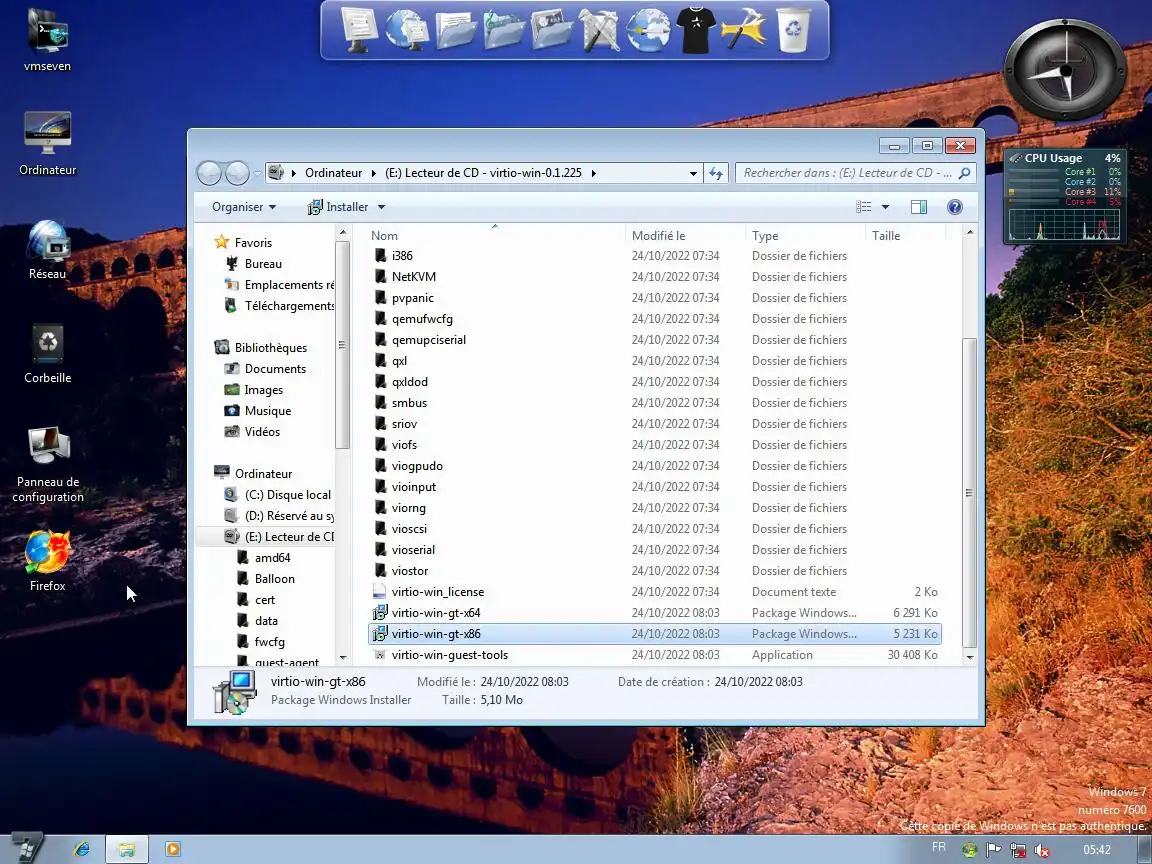1152x864 pixels.
Task: Open Panneau de configuration desktop icon
Action: tap(48, 464)
